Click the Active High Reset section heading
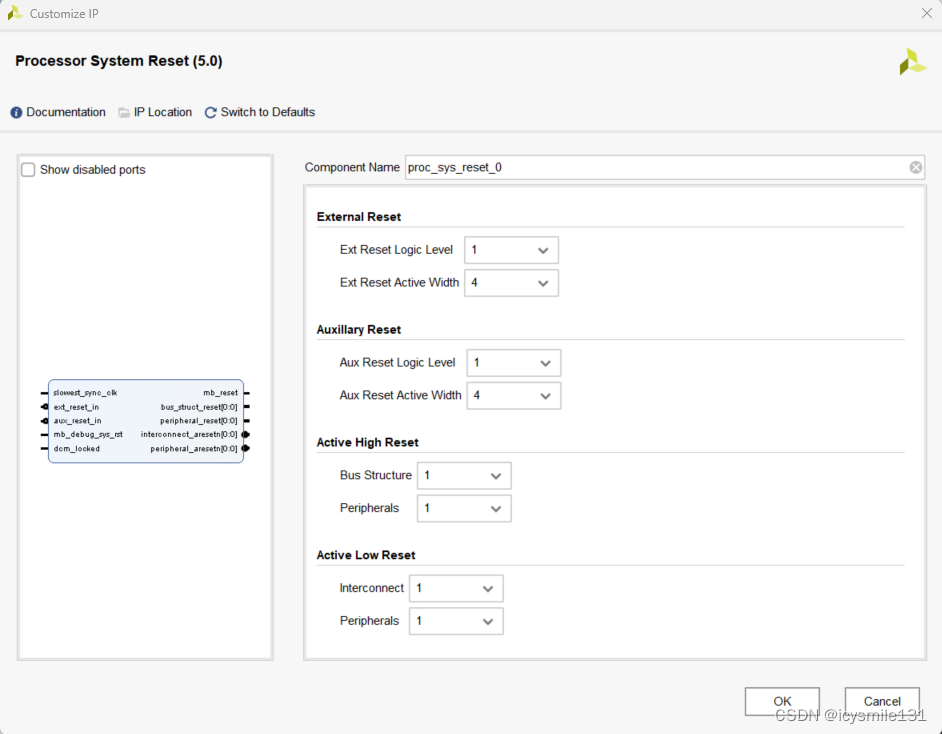The image size is (942, 734). click(x=368, y=443)
